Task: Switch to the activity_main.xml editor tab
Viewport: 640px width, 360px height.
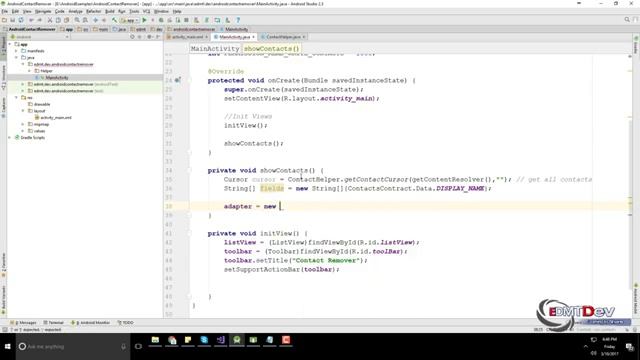Action: (x=187, y=37)
